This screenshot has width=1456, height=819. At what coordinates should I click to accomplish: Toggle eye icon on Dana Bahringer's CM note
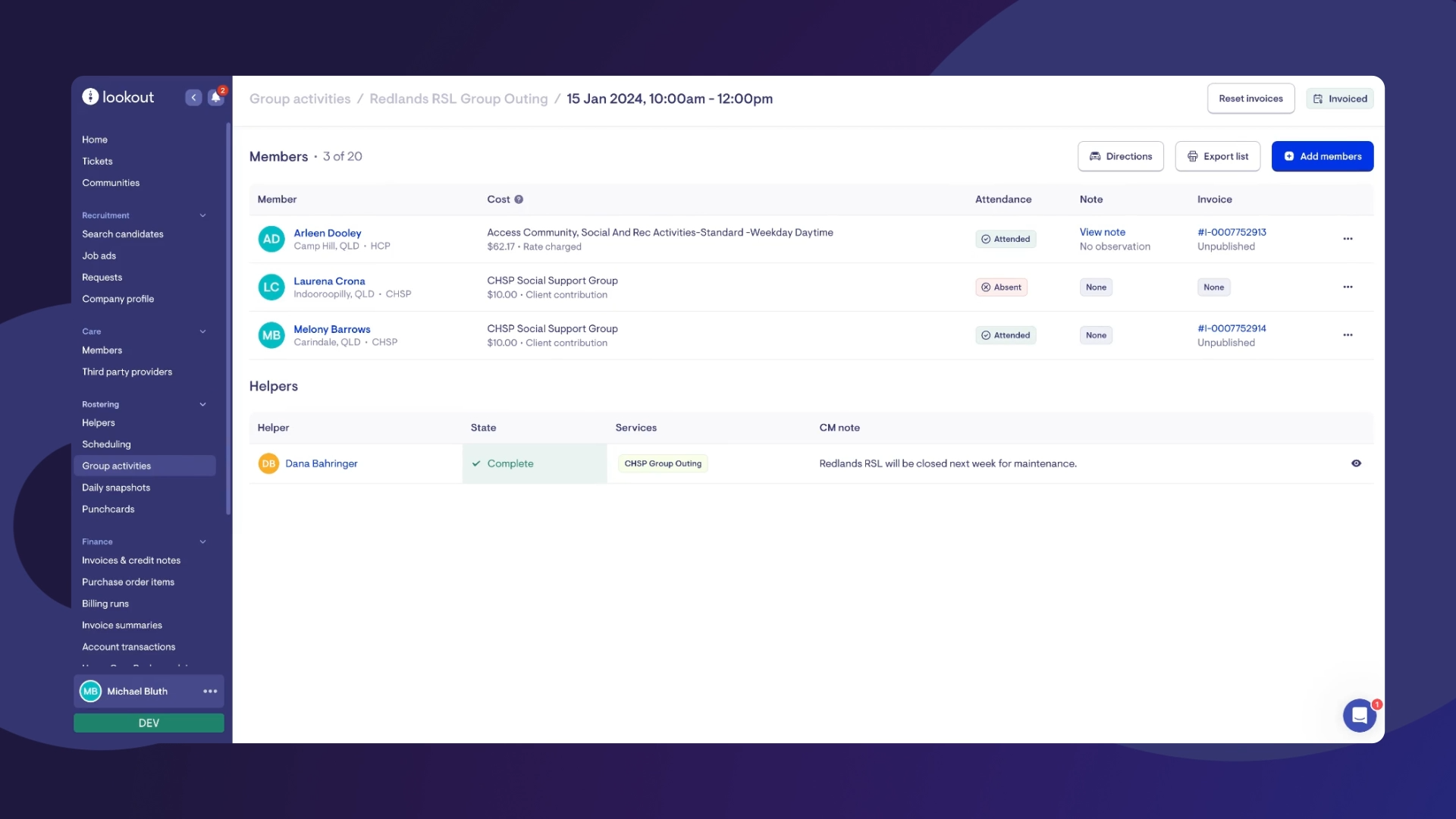[1356, 463]
